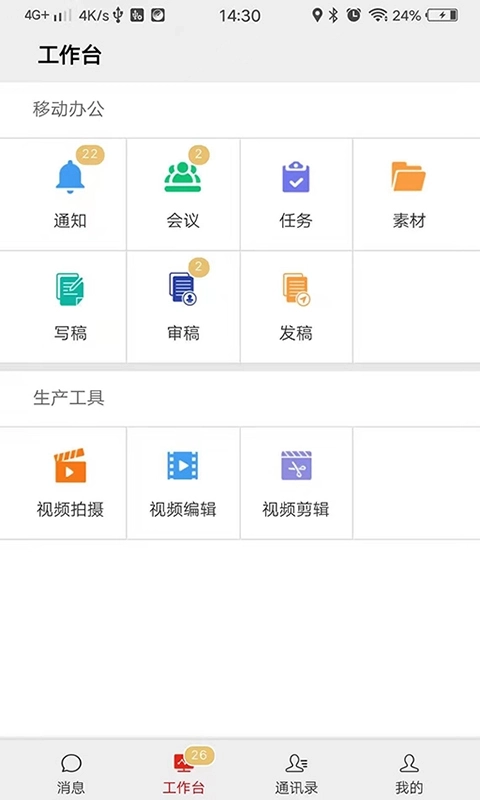Go to the 我的 tab

click(409, 773)
